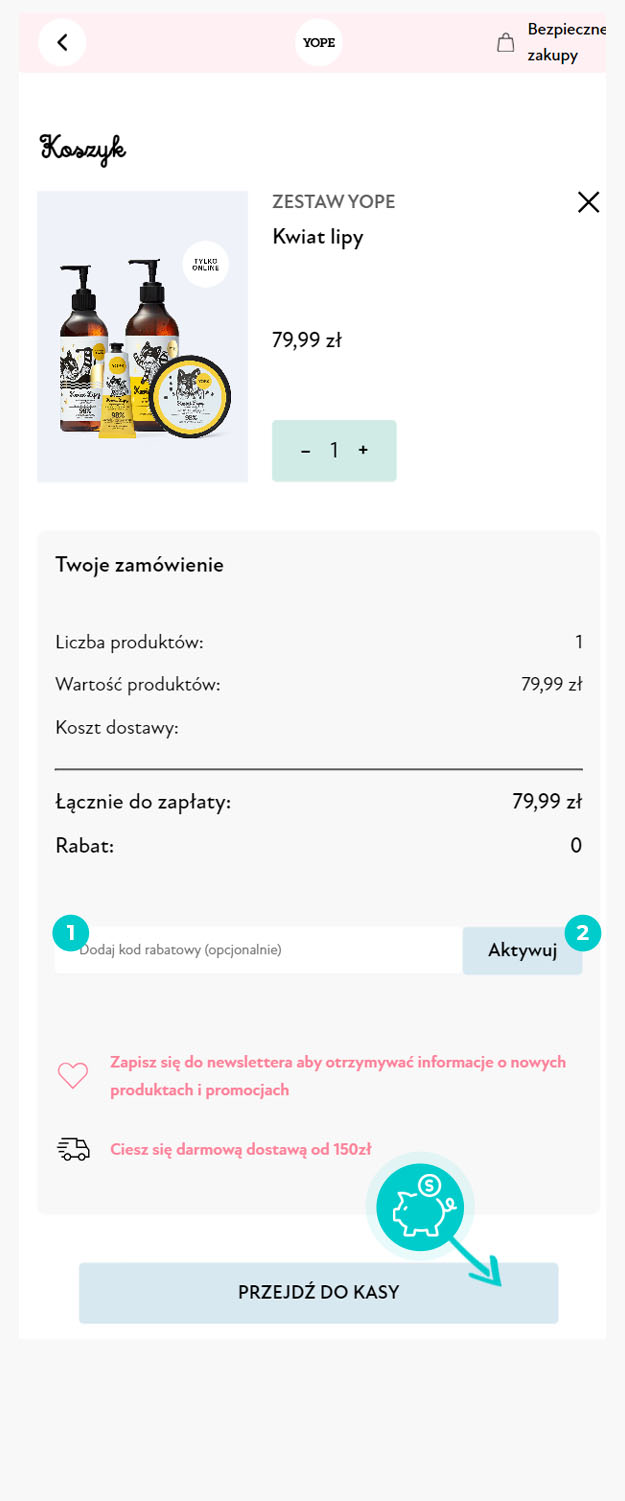Open the YOPE logo home link

[x=319, y=42]
